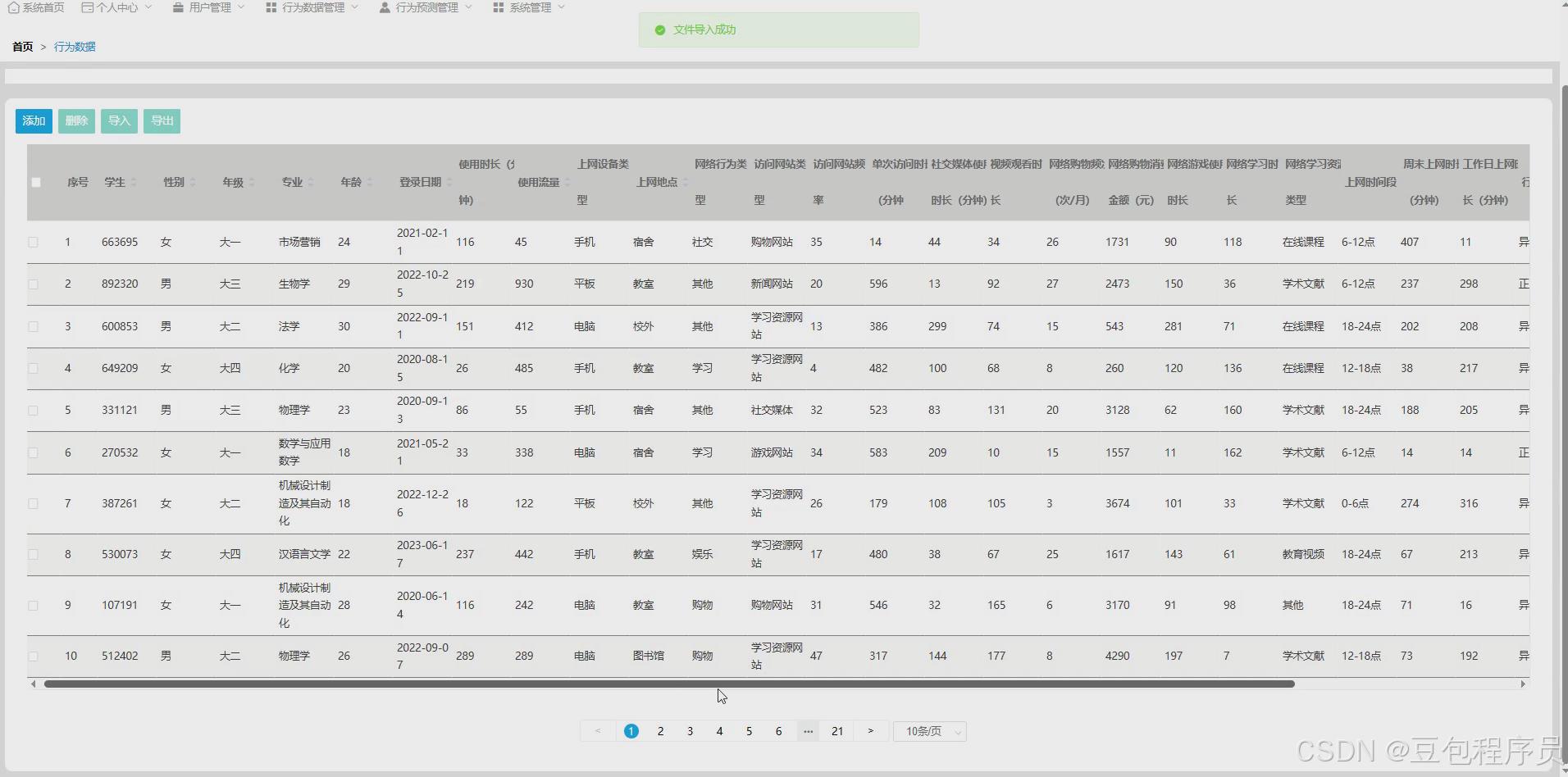Image resolution: width=1568 pixels, height=777 pixels.
Task: Click the 系统首页 home icon
Action: [13, 7]
